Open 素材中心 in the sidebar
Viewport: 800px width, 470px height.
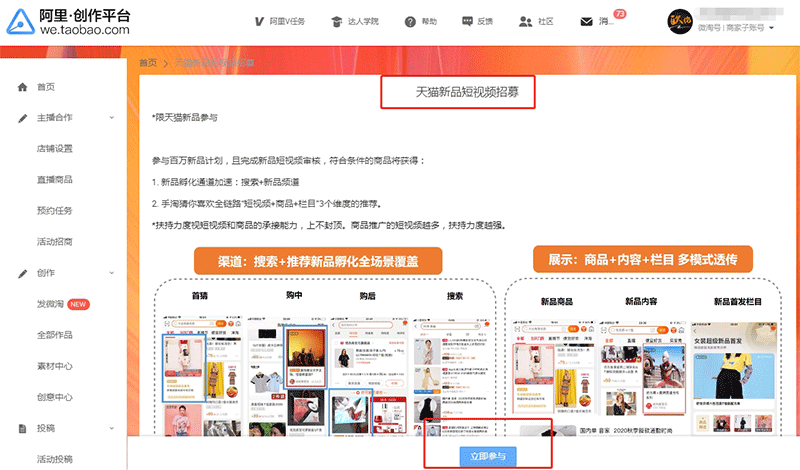click(55, 366)
